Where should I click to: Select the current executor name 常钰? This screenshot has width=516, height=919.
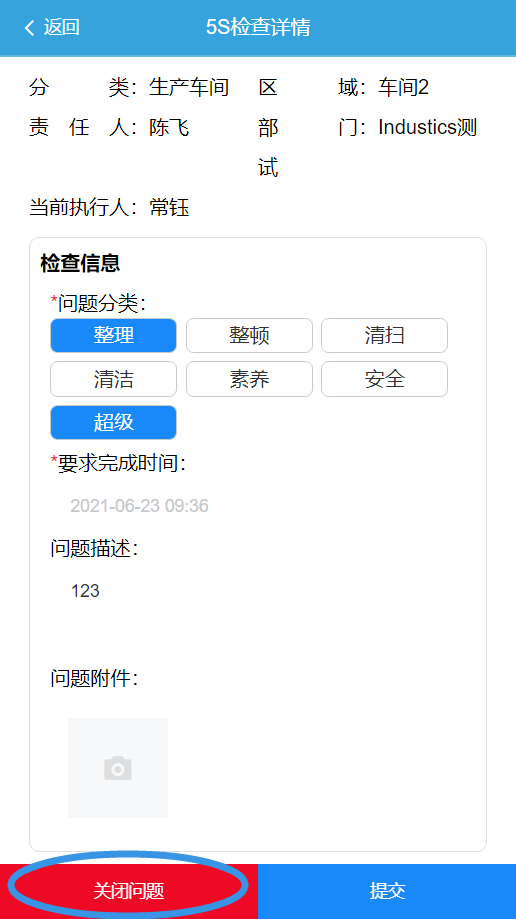pos(169,207)
